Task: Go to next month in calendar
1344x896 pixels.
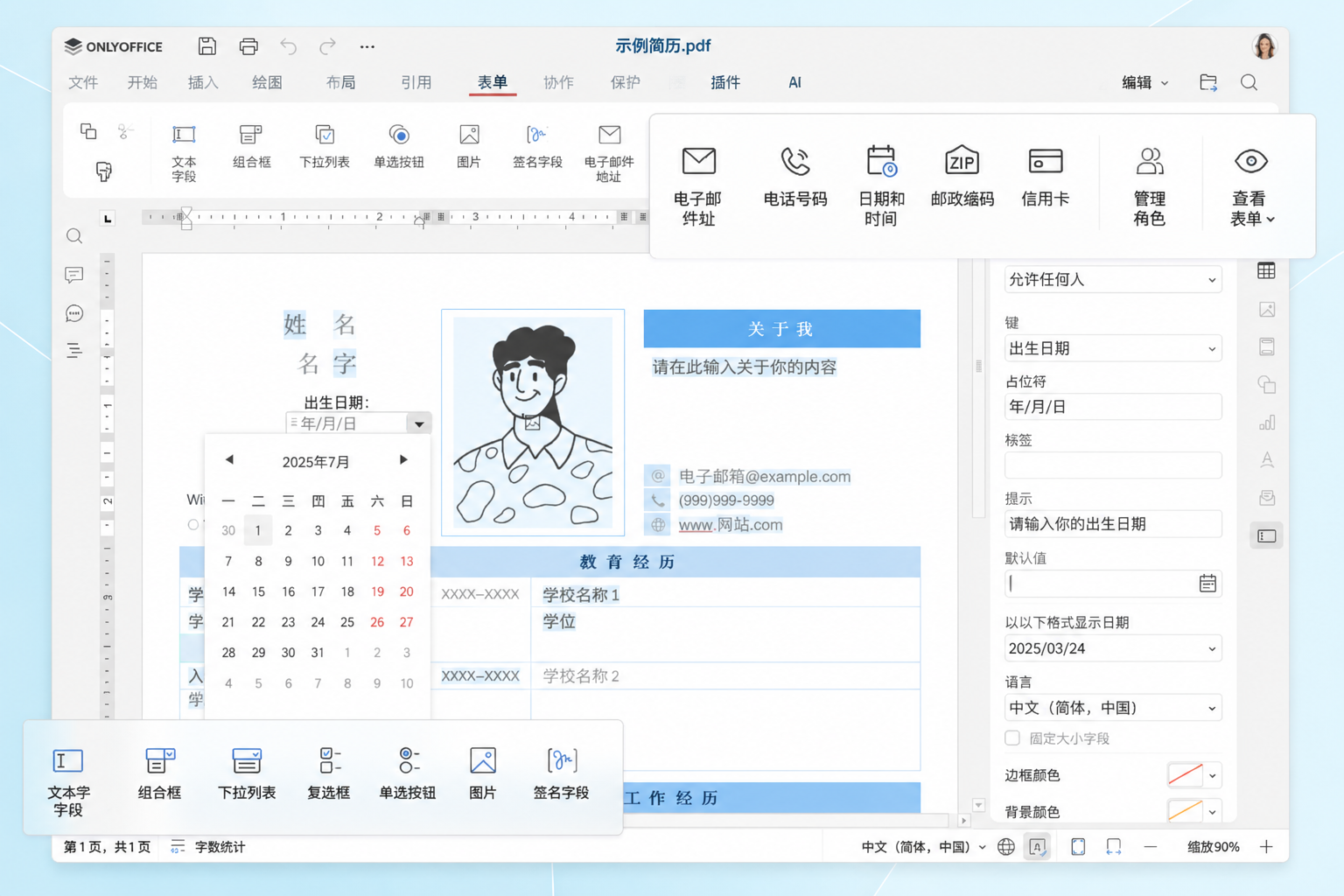Action: pos(403,460)
